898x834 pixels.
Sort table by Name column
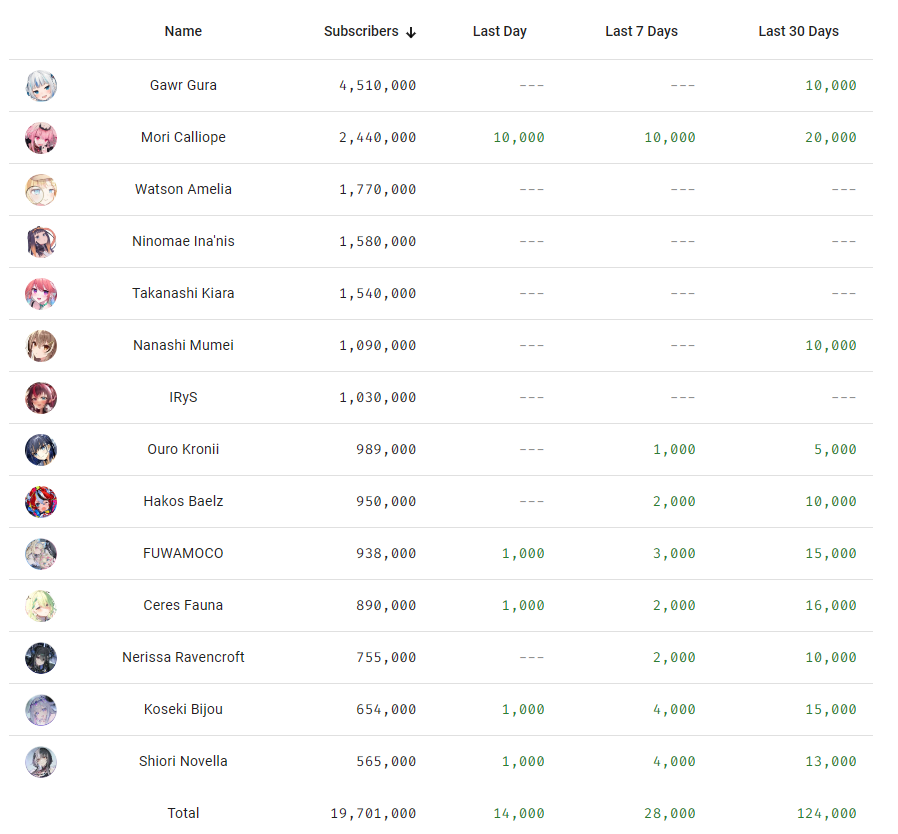click(x=183, y=31)
